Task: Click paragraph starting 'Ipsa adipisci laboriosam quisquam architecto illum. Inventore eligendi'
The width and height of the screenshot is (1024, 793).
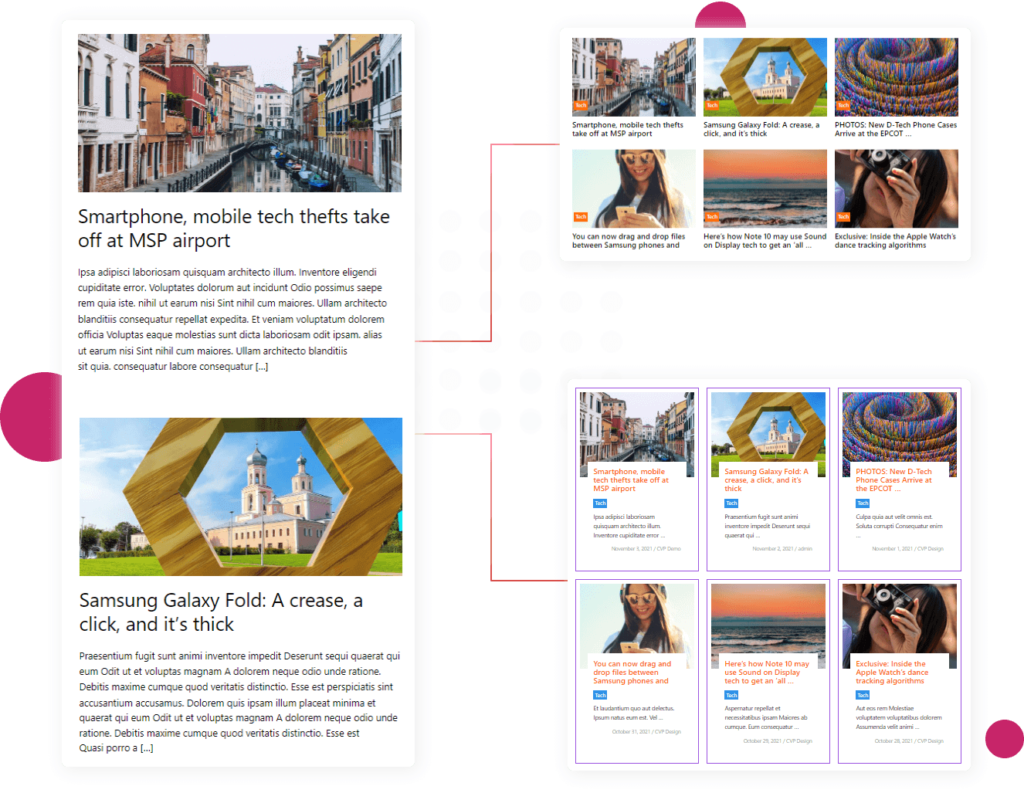Action: [232, 319]
